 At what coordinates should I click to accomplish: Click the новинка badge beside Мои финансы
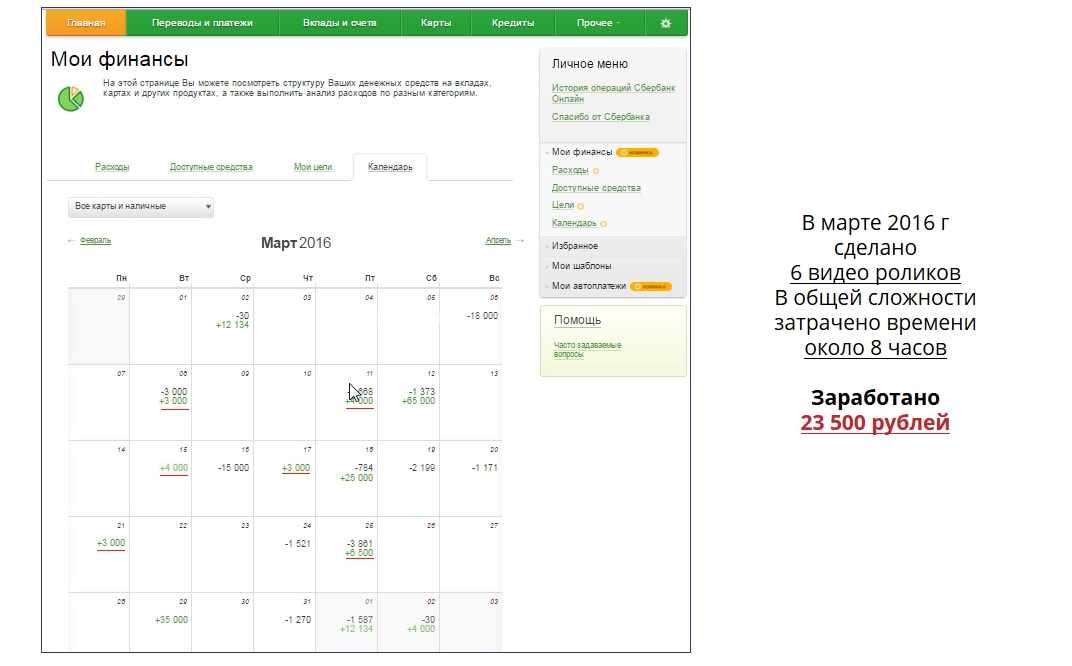pos(637,152)
